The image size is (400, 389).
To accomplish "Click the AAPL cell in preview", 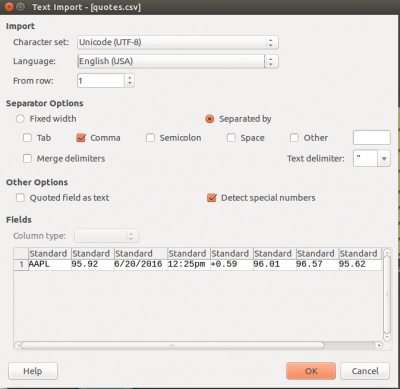I will click(x=50, y=264).
